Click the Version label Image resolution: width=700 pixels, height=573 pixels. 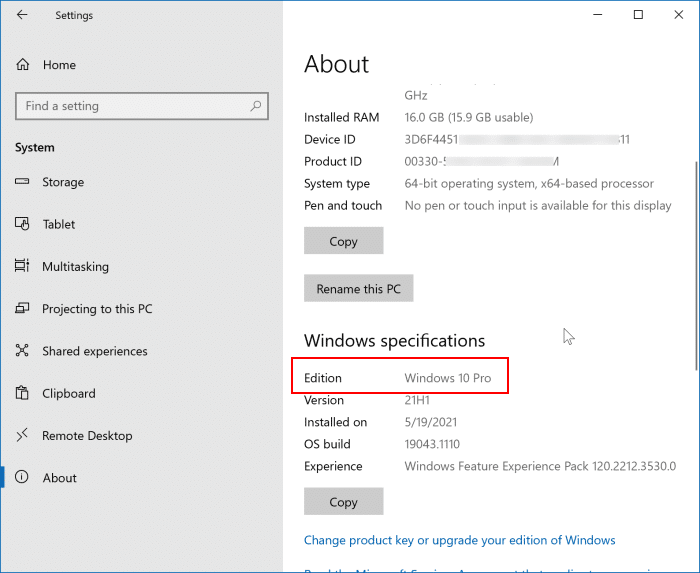coord(324,400)
